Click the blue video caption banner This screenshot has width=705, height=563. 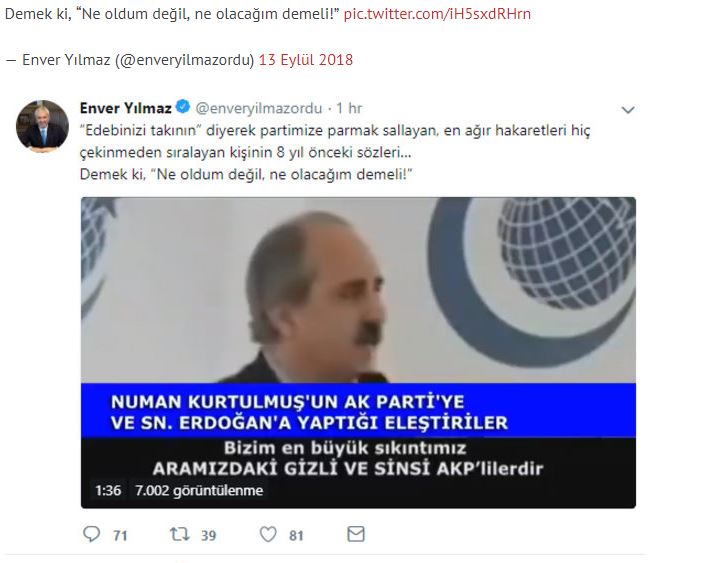point(358,411)
